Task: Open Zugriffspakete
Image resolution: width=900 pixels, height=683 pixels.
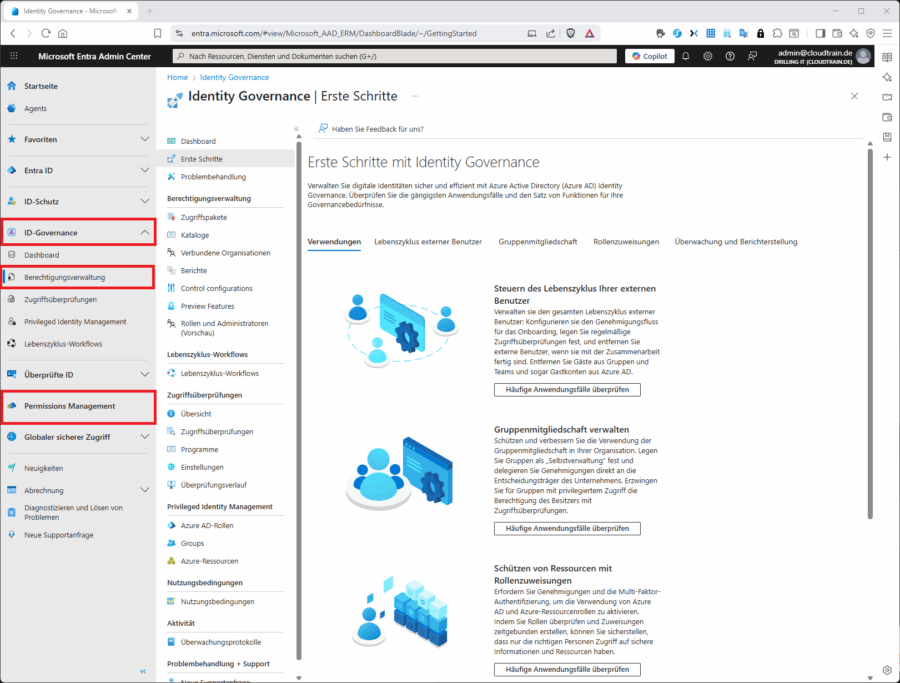Action: pyautogui.click(x=204, y=218)
